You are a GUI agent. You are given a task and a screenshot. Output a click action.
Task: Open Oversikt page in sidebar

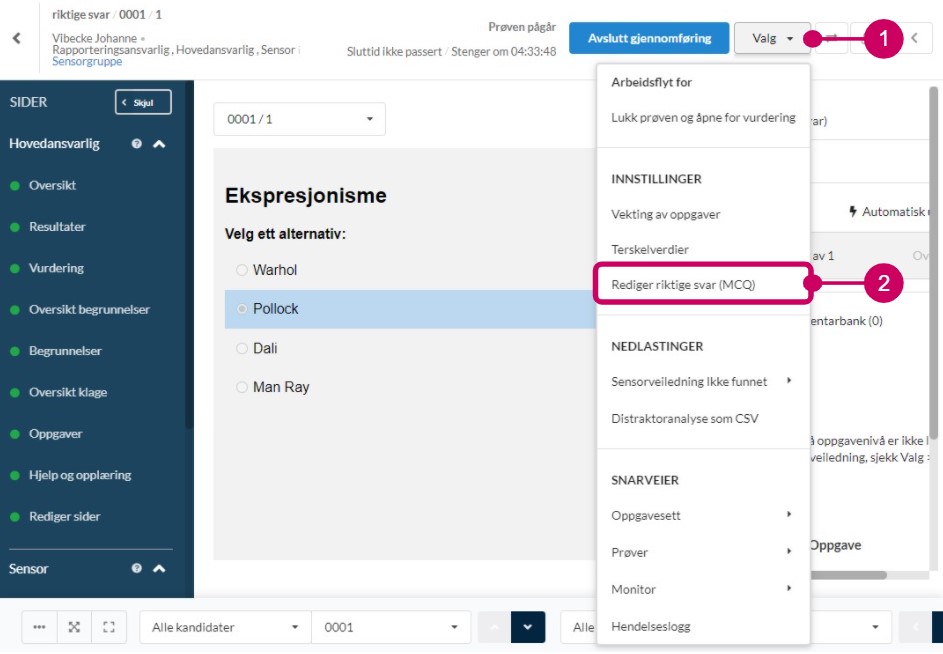[x=52, y=186]
